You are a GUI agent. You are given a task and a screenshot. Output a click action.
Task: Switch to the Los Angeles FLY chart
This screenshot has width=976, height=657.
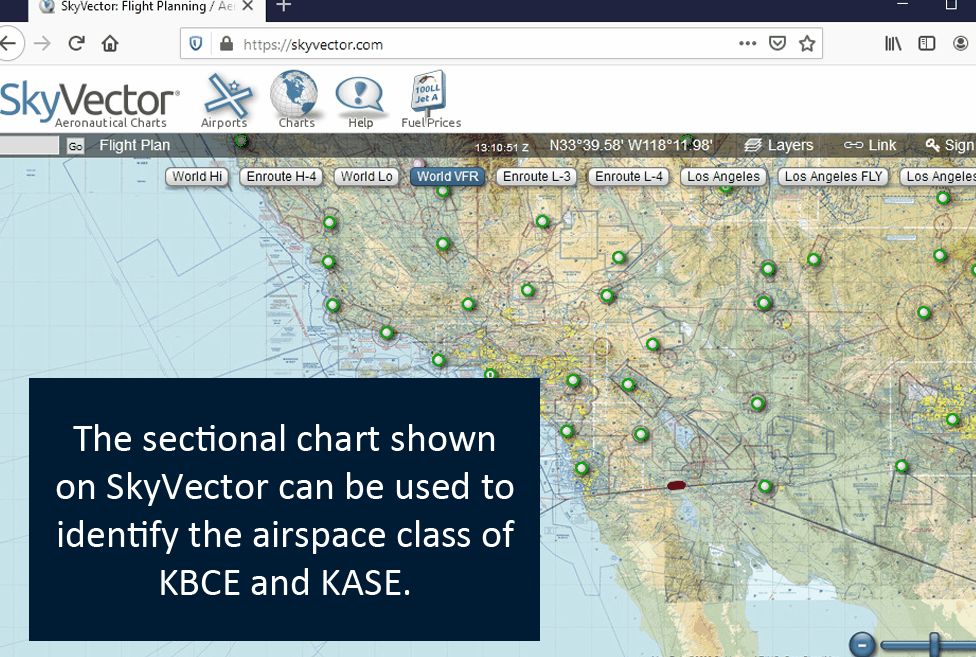coord(833,177)
